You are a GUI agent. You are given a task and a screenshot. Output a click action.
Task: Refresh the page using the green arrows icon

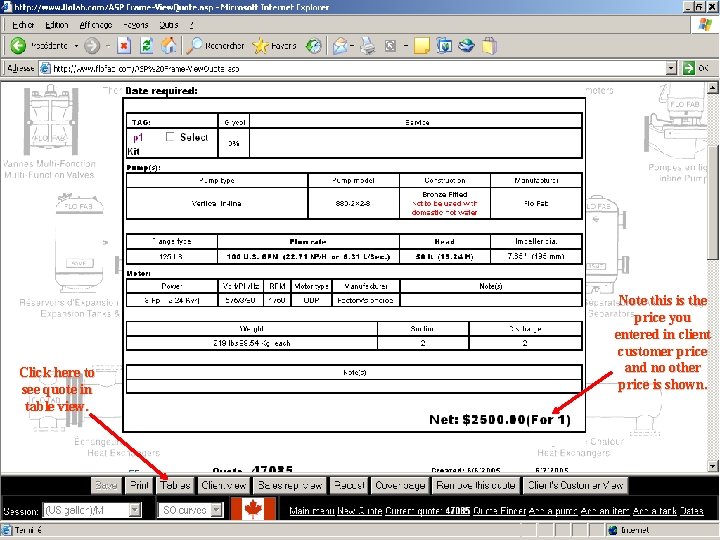click(146, 45)
